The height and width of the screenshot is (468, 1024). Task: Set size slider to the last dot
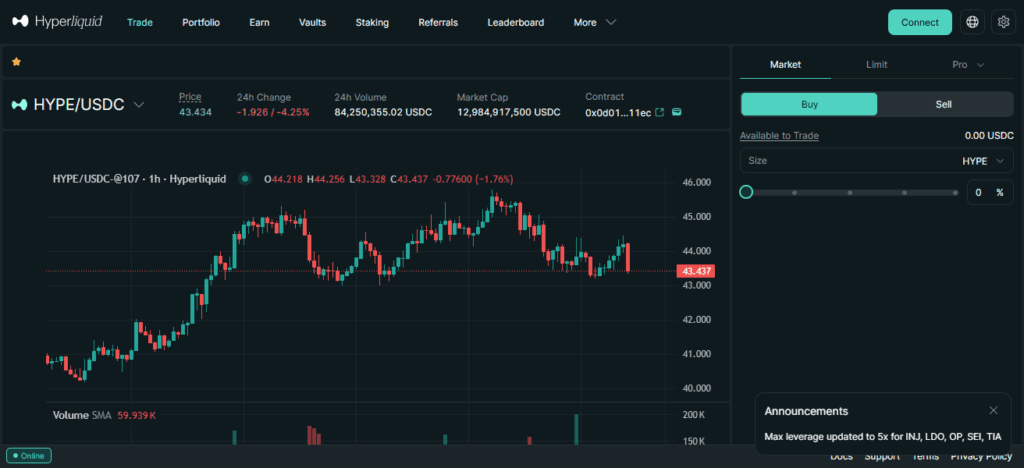[x=955, y=193]
